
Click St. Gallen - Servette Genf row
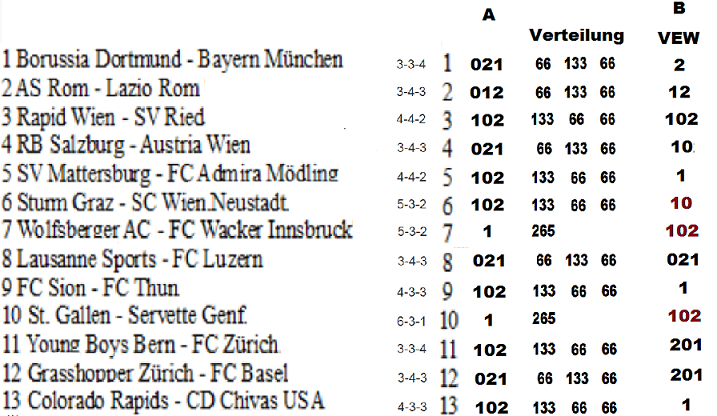click(124, 316)
